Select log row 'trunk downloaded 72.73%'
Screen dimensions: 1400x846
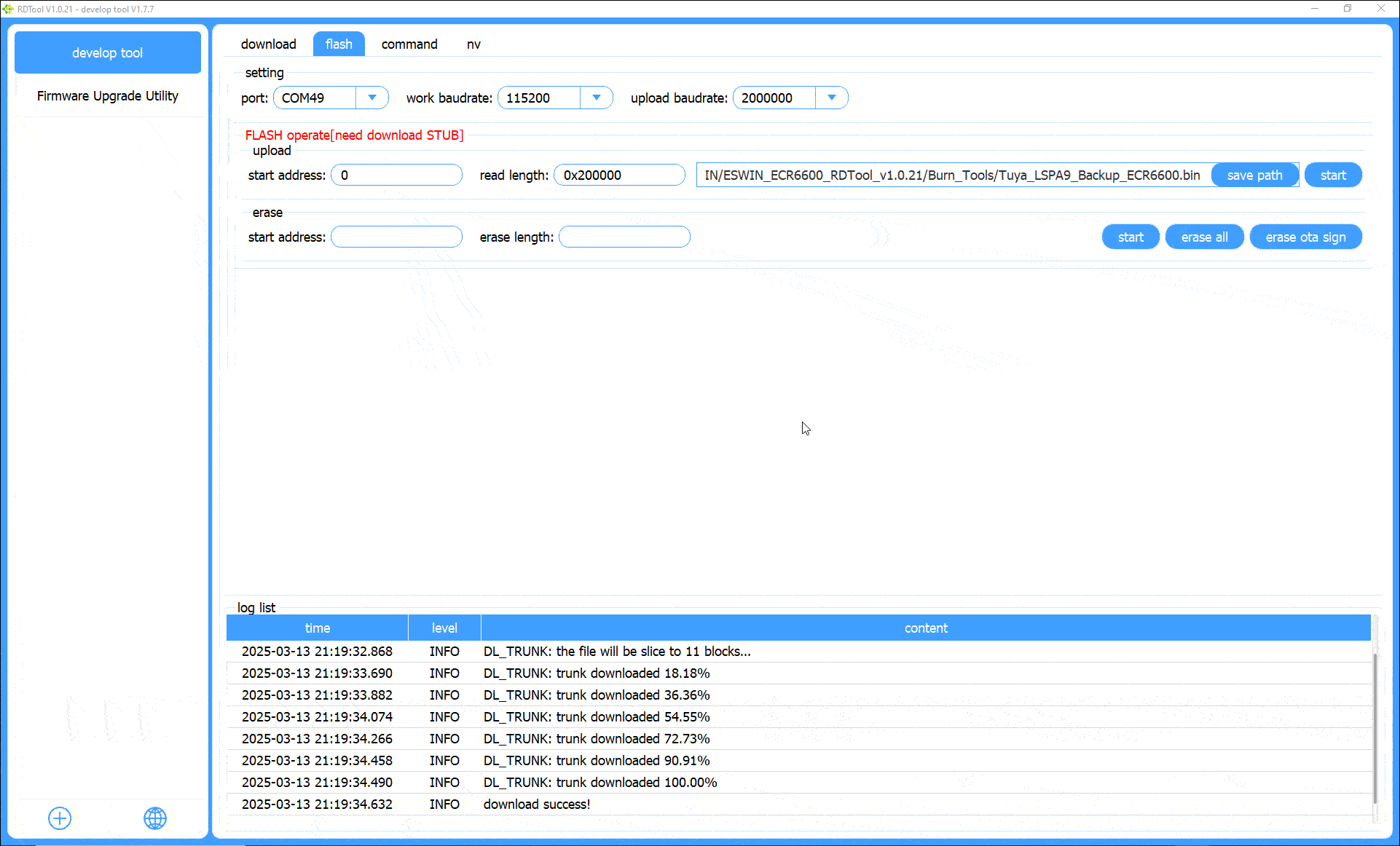tap(798, 739)
